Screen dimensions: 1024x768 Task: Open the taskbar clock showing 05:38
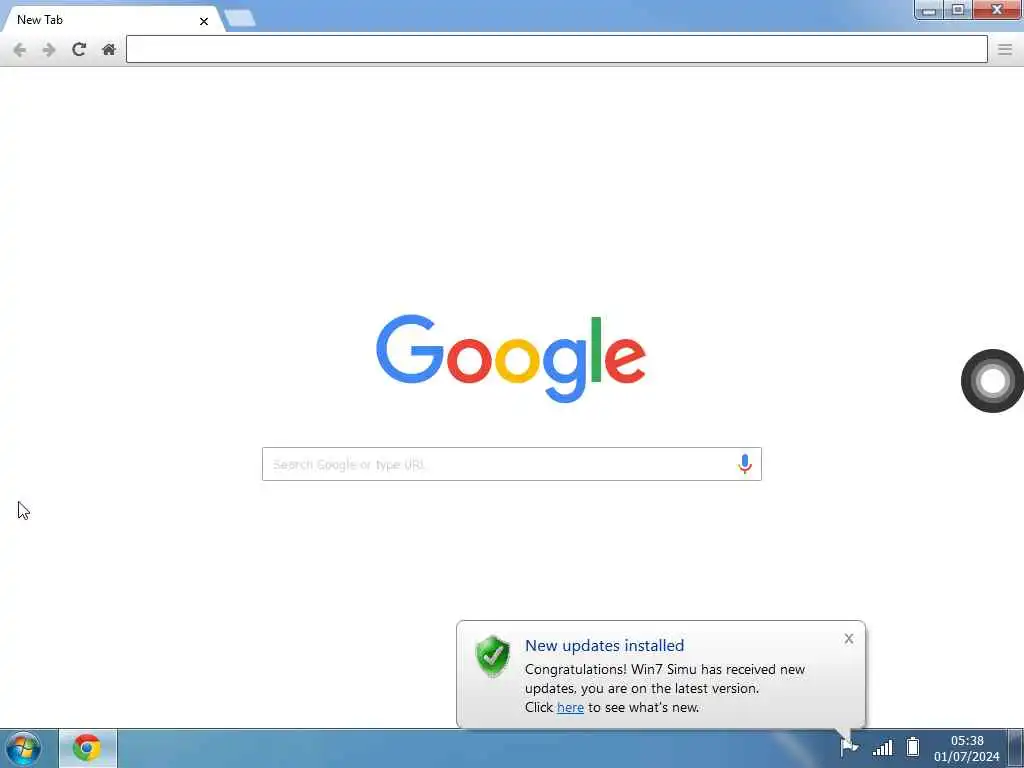pos(967,748)
